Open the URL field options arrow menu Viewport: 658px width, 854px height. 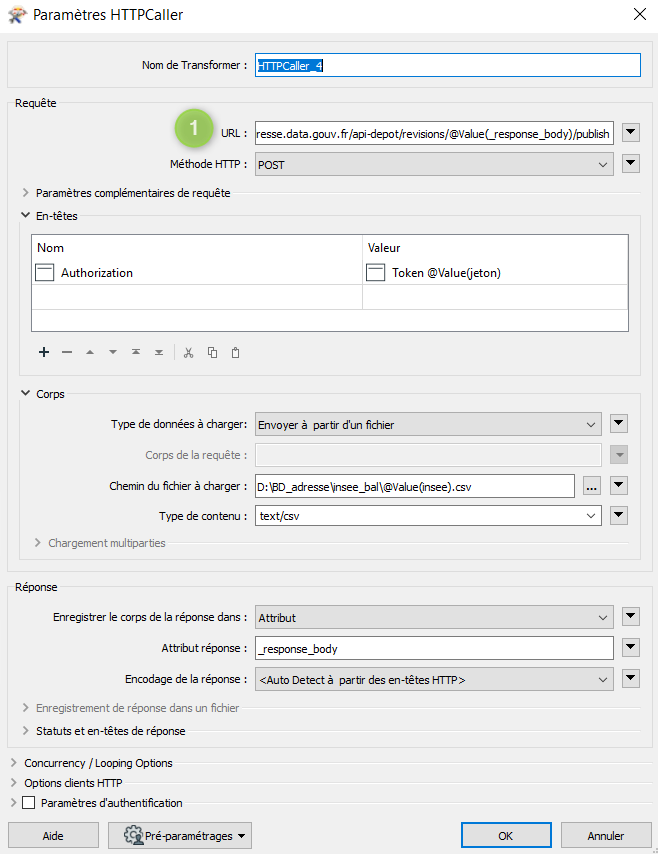(631, 132)
